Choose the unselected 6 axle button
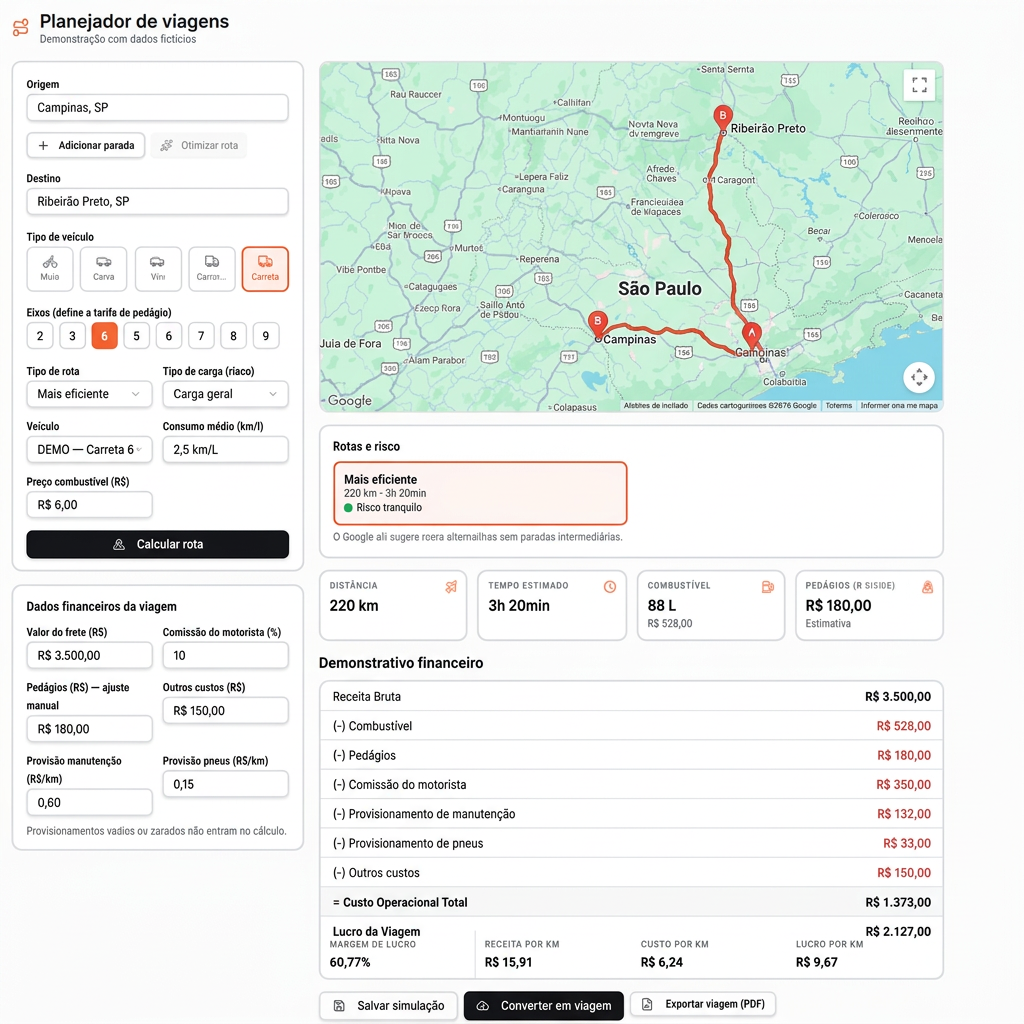The height and width of the screenshot is (1024, 1024). [168, 336]
